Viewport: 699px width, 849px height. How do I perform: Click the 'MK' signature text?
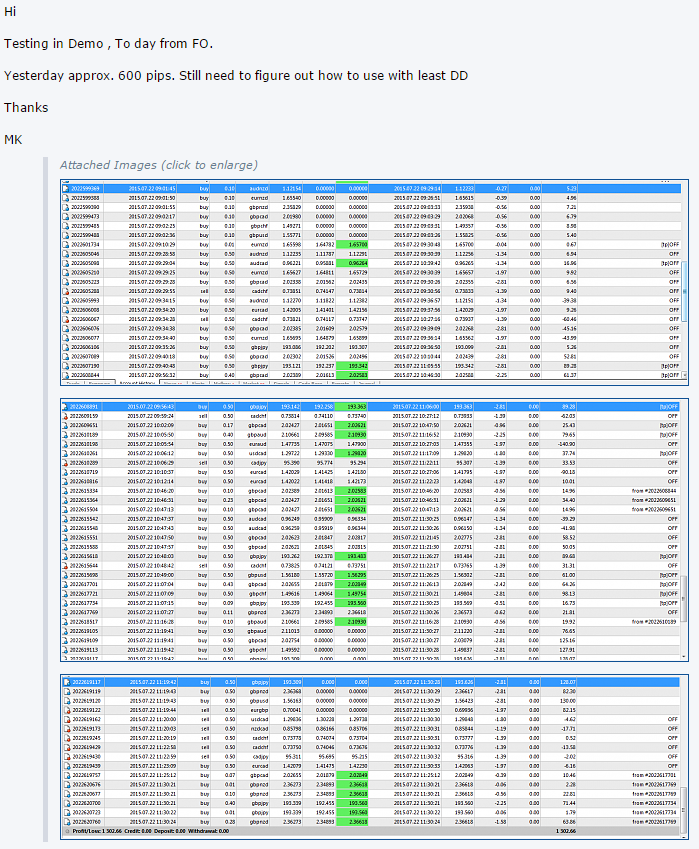coord(13,140)
